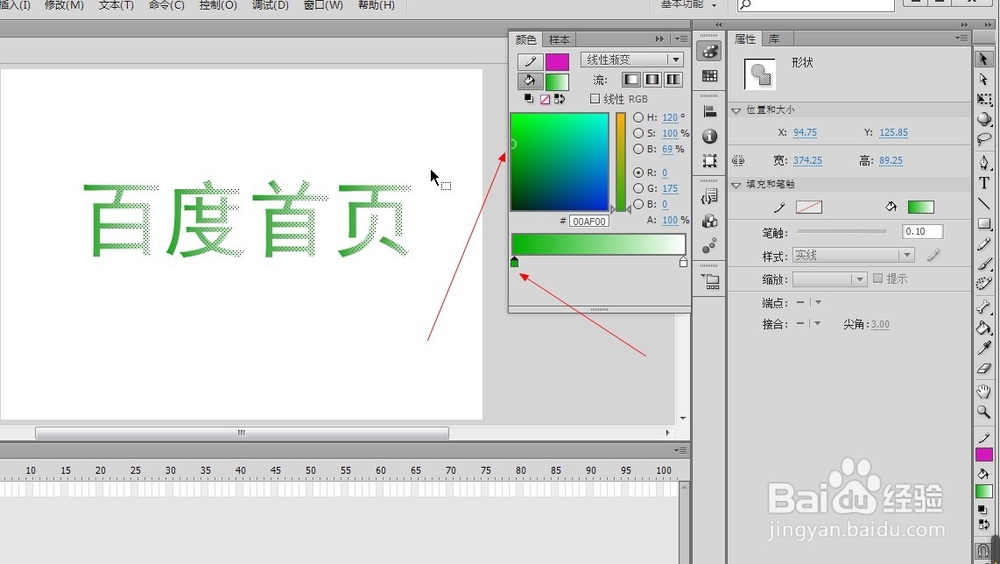Open the 修改(M) menu
Screen dimensions: 1000x564
64,5
